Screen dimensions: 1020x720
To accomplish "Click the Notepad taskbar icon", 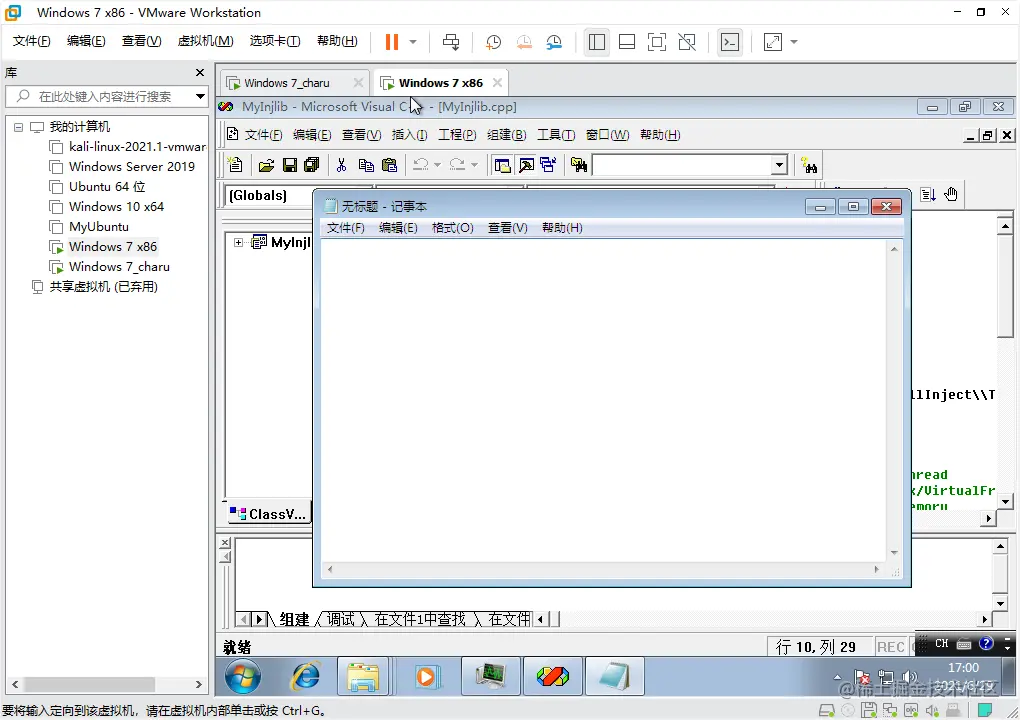I will [615, 676].
